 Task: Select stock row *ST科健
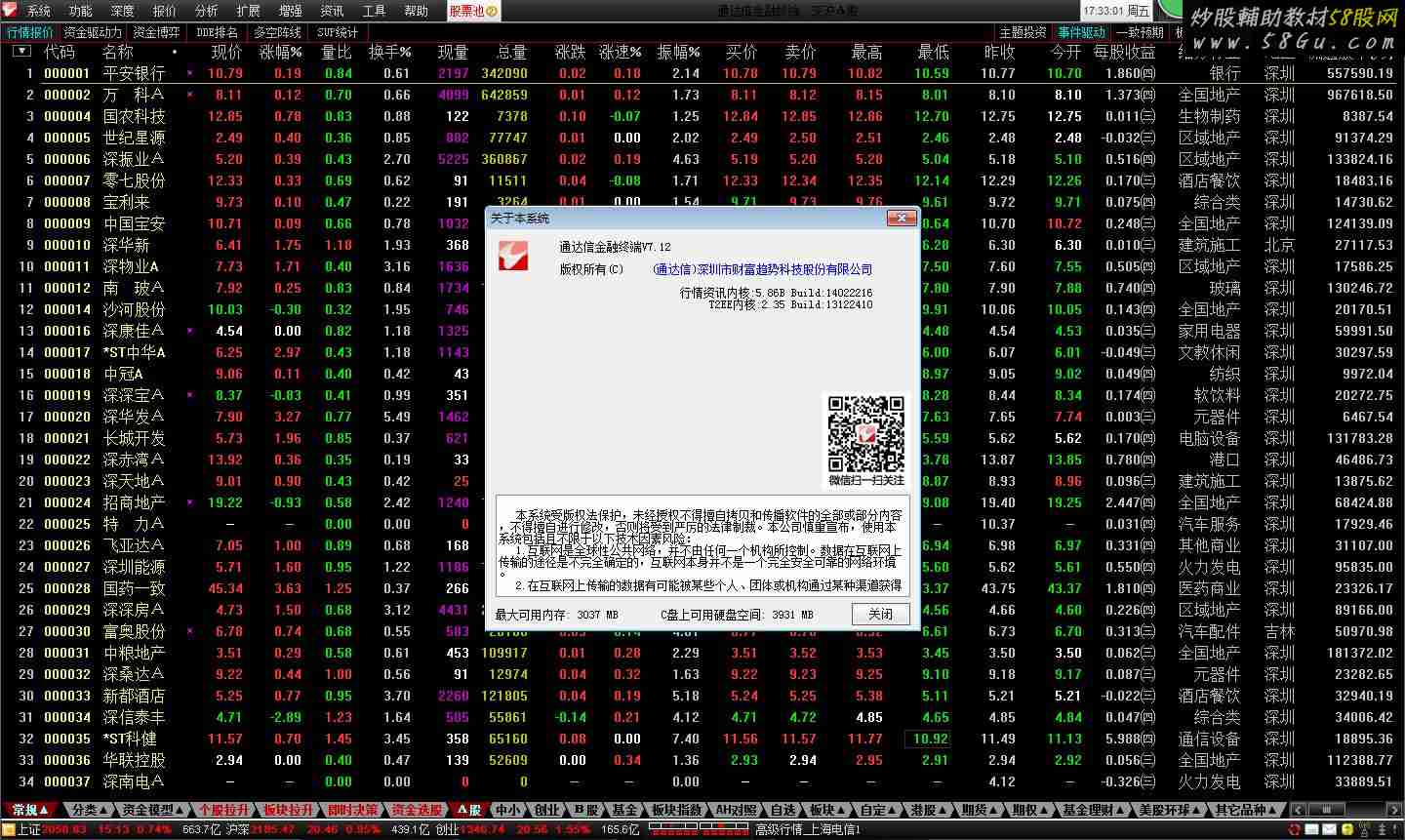tap(702, 739)
